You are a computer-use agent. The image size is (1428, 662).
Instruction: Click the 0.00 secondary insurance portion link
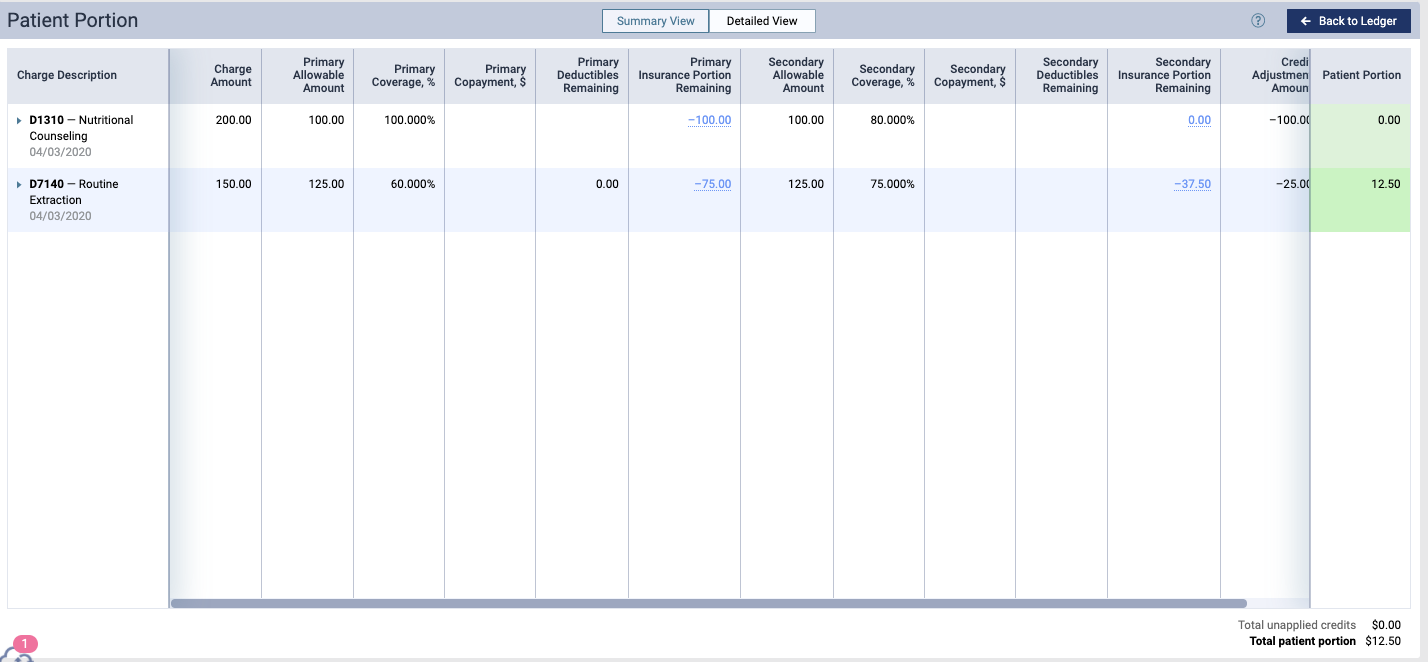click(x=1199, y=120)
